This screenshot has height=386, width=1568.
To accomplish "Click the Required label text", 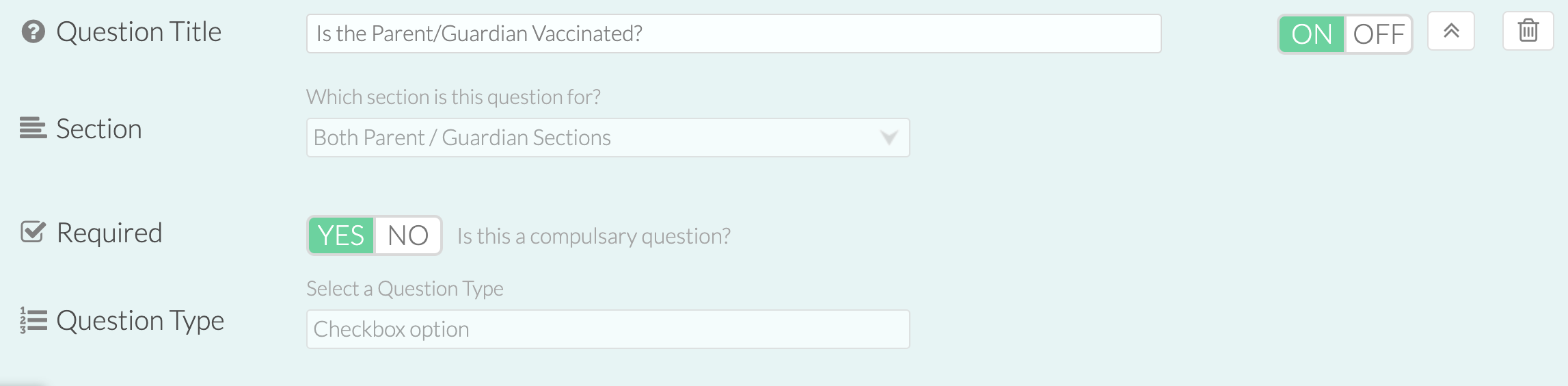I will 109,233.
